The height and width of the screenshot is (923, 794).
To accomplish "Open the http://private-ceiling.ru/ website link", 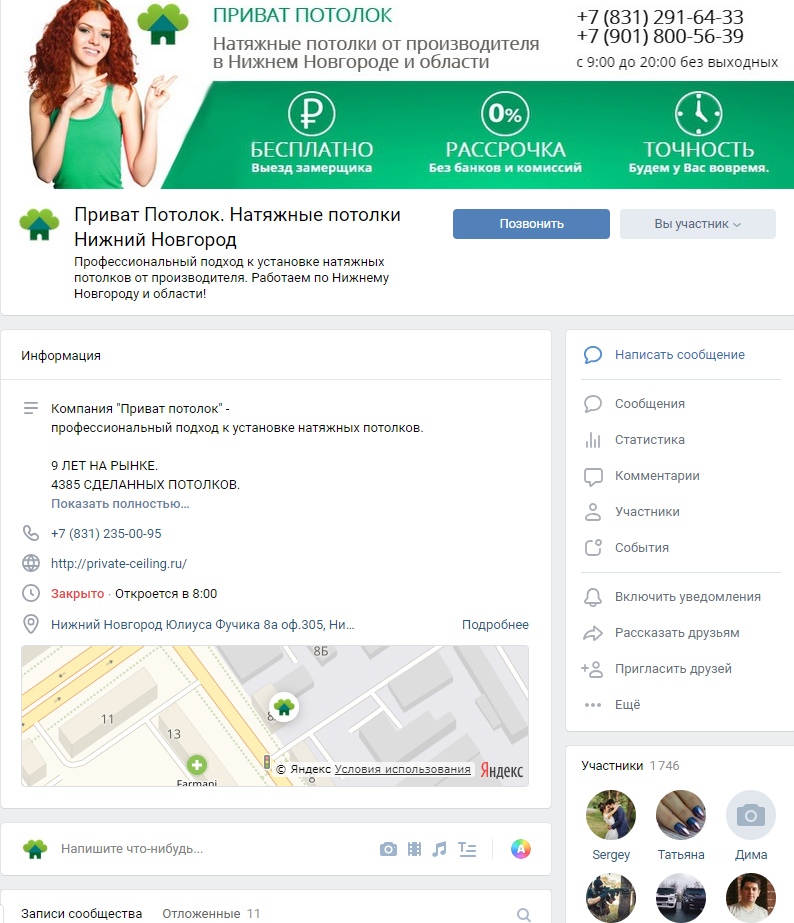I will 119,563.
